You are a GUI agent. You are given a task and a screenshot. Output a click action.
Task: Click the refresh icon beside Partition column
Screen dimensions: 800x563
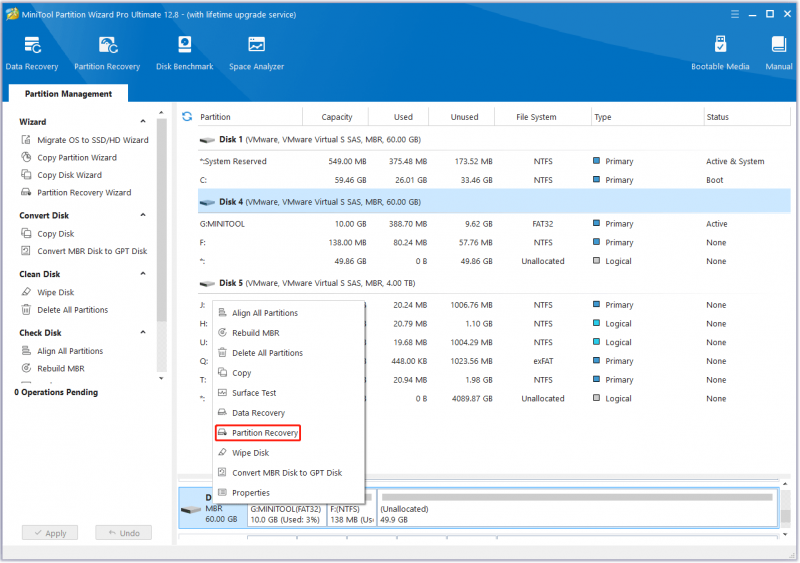tap(187, 117)
